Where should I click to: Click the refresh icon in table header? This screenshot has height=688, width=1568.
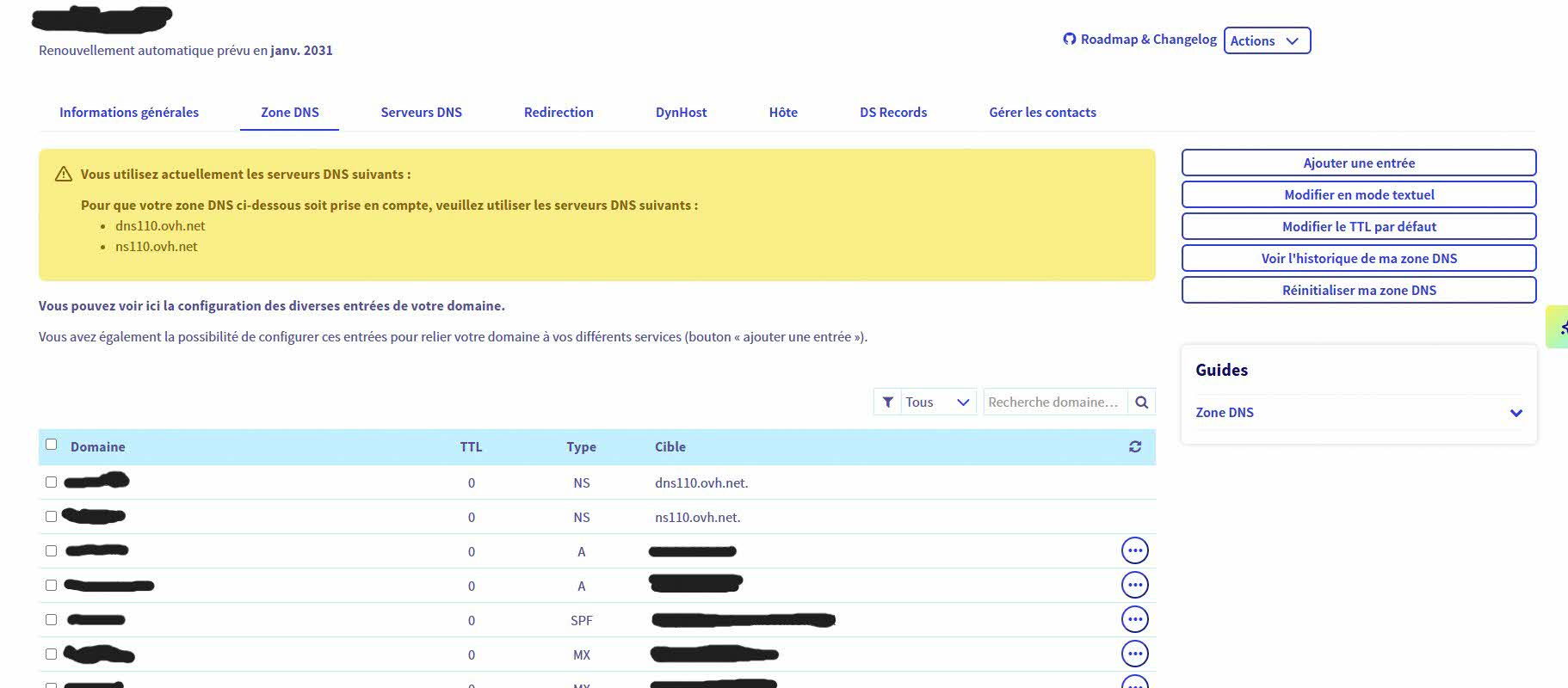[x=1135, y=446]
